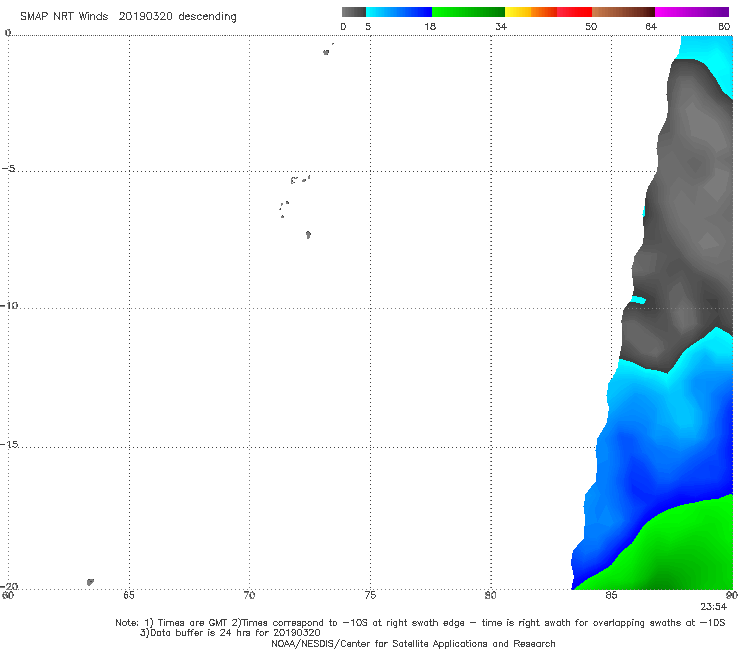Image resolution: width=740 pixels, height=650 pixels.
Task: Click the latitude axis label '-20'
Action: coord(9,586)
